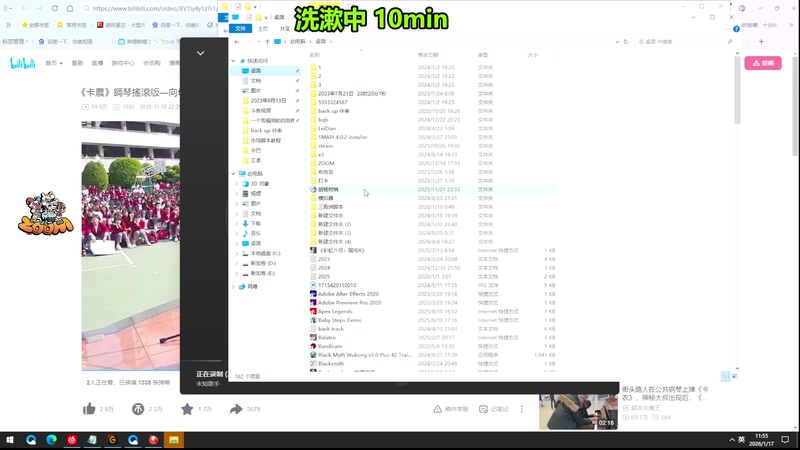Open the recommended piano video title link
The height and width of the screenshot is (450, 800).
tap(665, 393)
